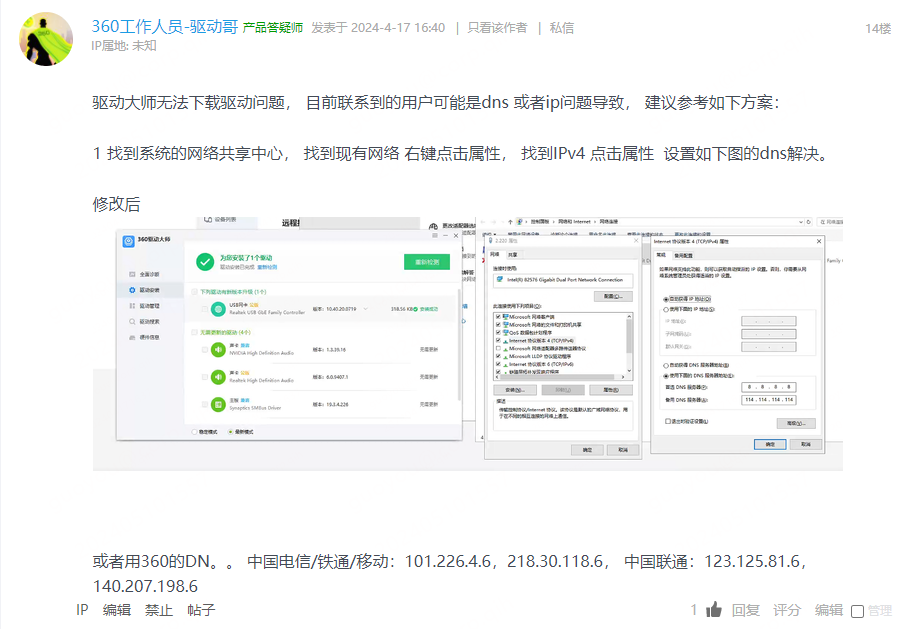This screenshot has width=918, height=629.
Task: Click the text 修改后
Action: [x=117, y=204]
